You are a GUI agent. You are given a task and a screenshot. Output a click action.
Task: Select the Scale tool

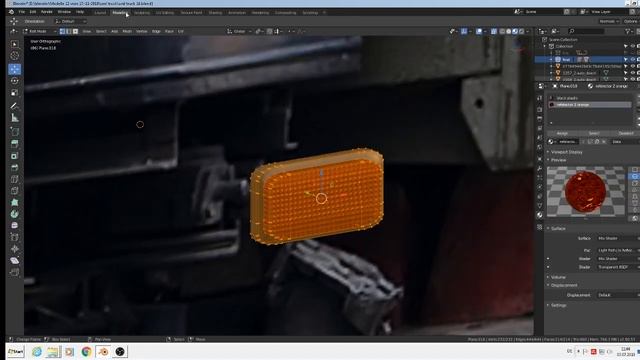[x=15, y=93]
